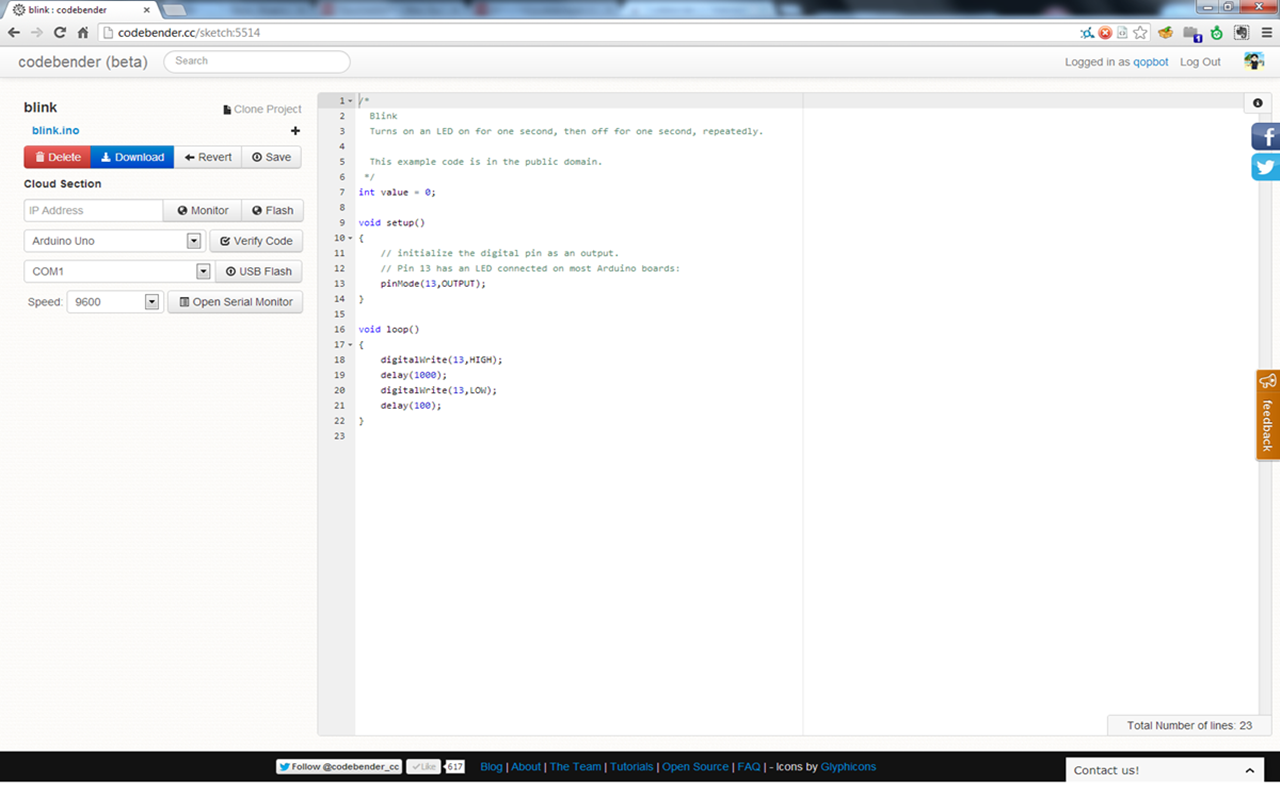The width and height of the screenshot is (1280, 800).
Task: Open the Open Source footer link
Action: [x=695, y=767]
